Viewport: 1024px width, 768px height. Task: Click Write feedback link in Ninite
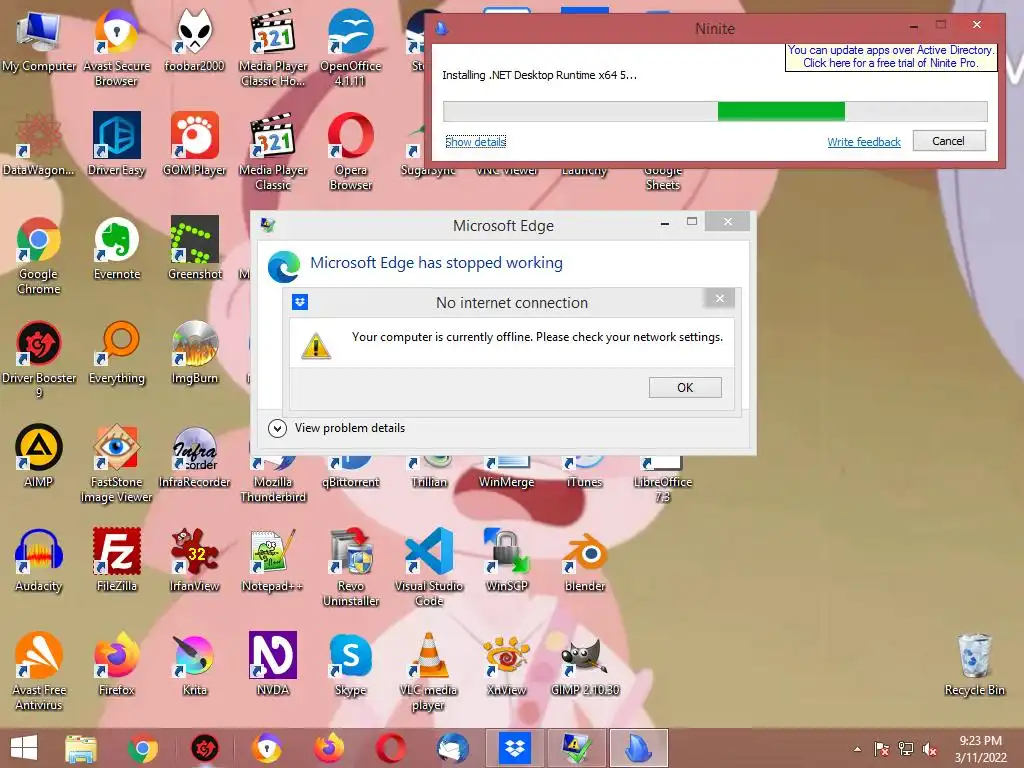coord(864,142)
